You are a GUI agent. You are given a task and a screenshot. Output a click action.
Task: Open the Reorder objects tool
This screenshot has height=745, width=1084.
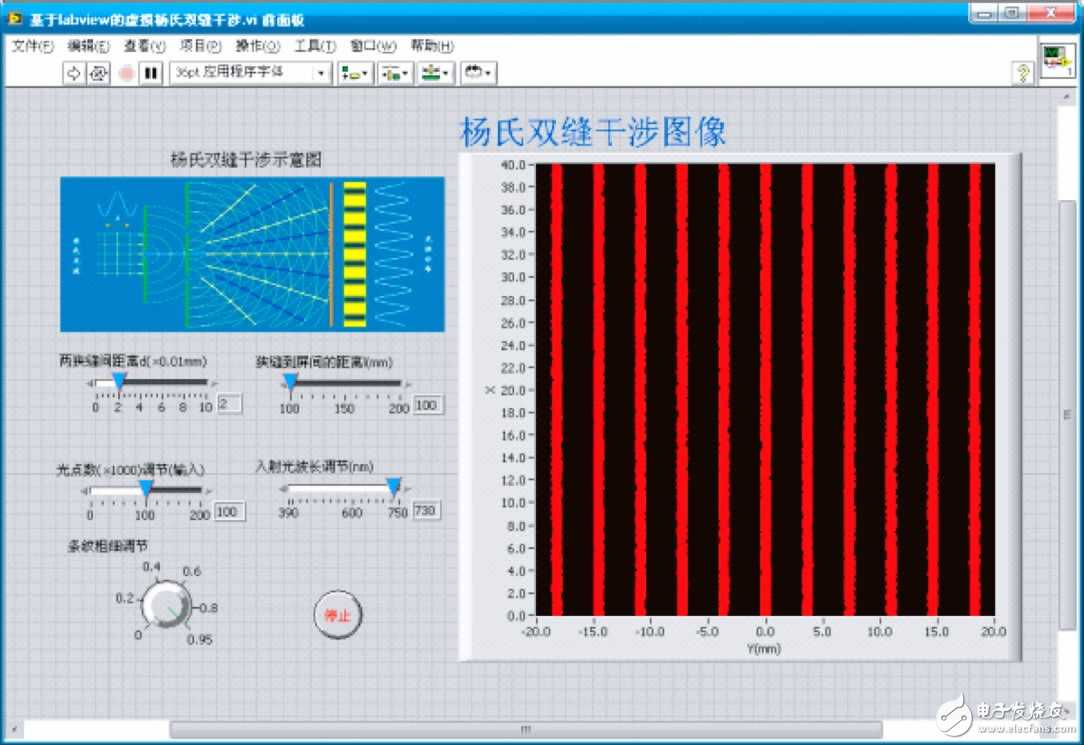(x=477, y=73)
